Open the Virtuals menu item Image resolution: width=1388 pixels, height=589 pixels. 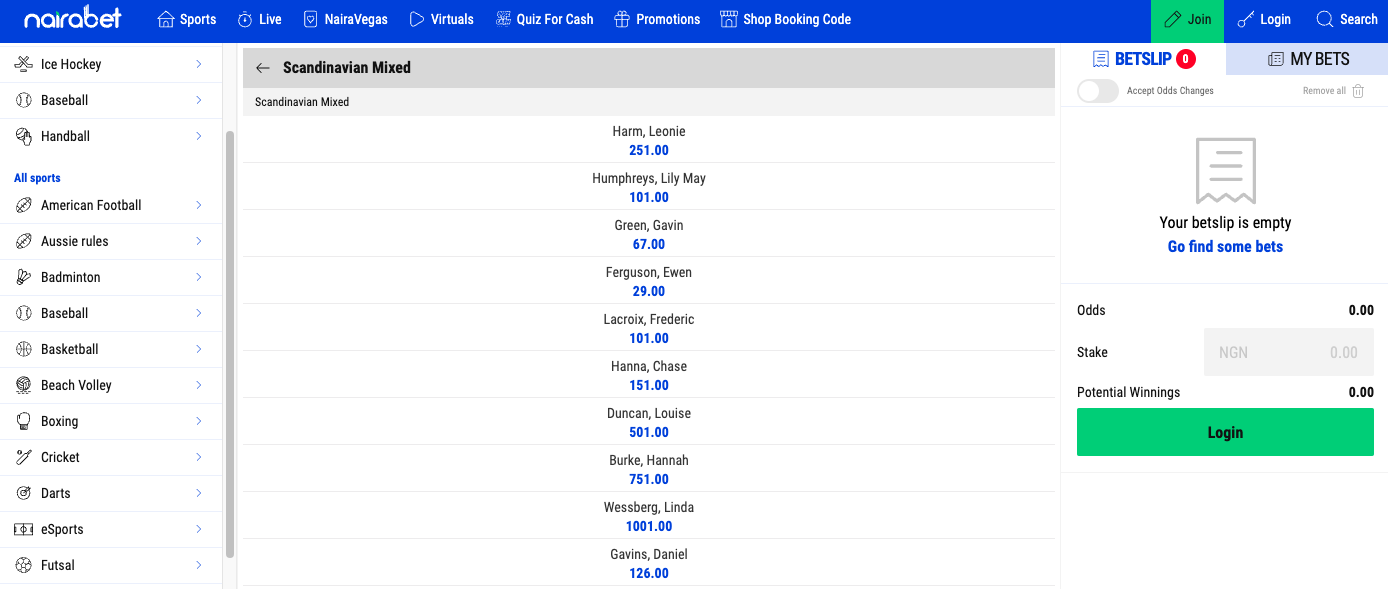click(x=441, y=19)
